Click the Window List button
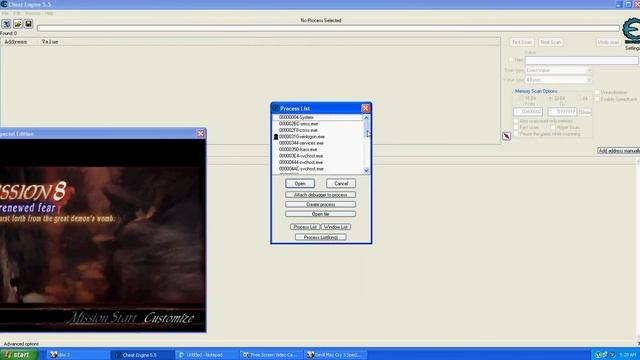640x360 pixels. pos(336,227)
